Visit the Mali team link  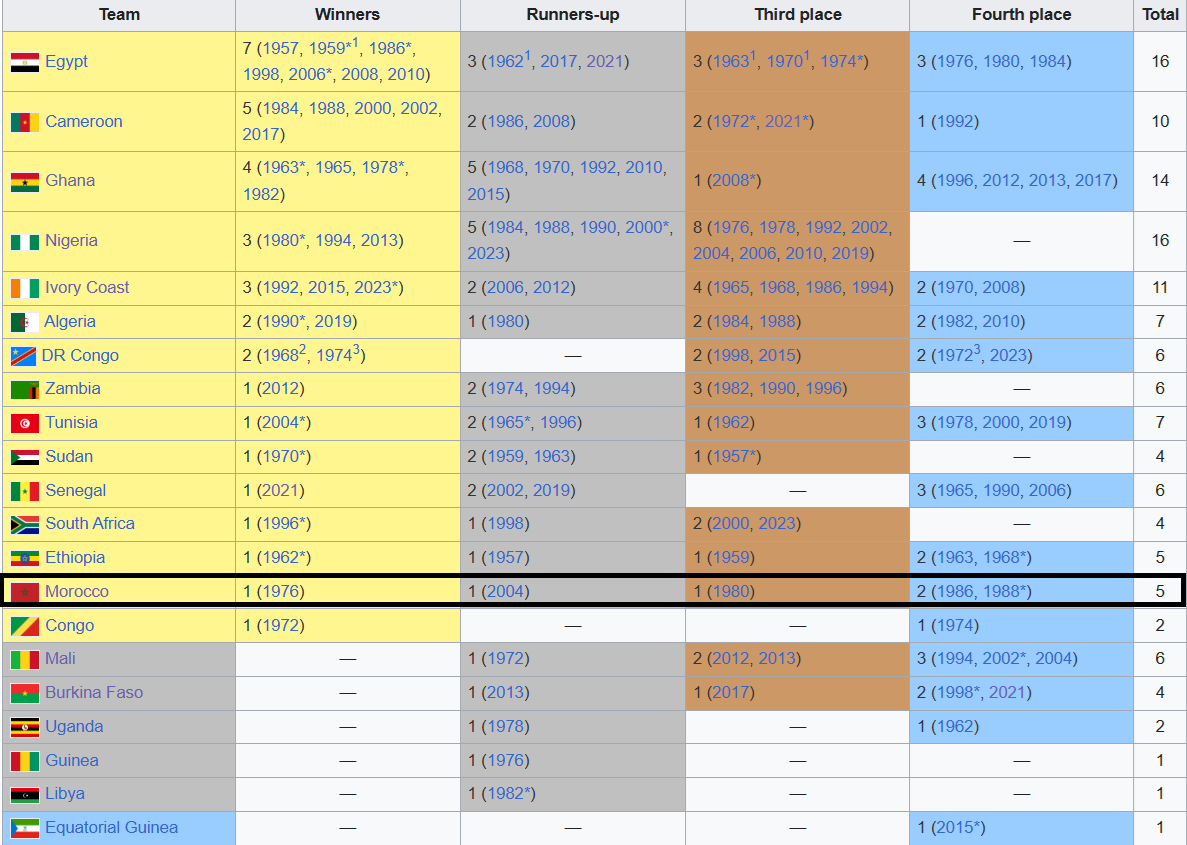61,658
